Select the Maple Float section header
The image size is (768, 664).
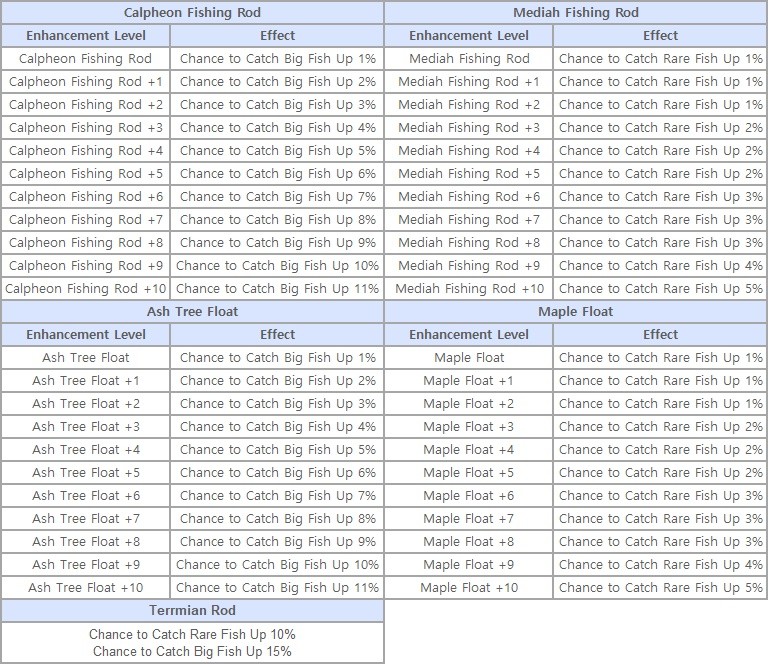point(575,311)
